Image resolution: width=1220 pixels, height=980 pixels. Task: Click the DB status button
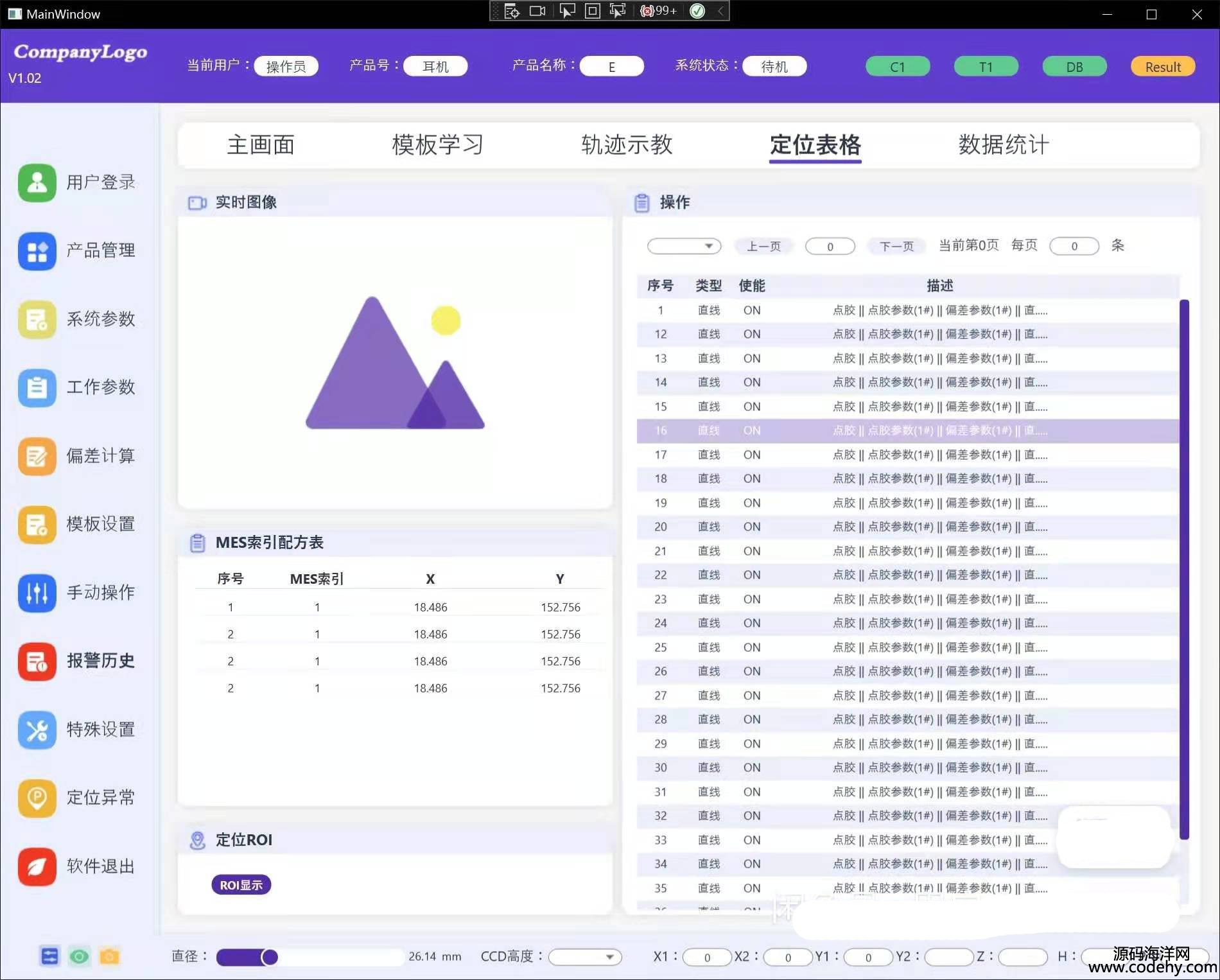click(x=1075, y=67)
